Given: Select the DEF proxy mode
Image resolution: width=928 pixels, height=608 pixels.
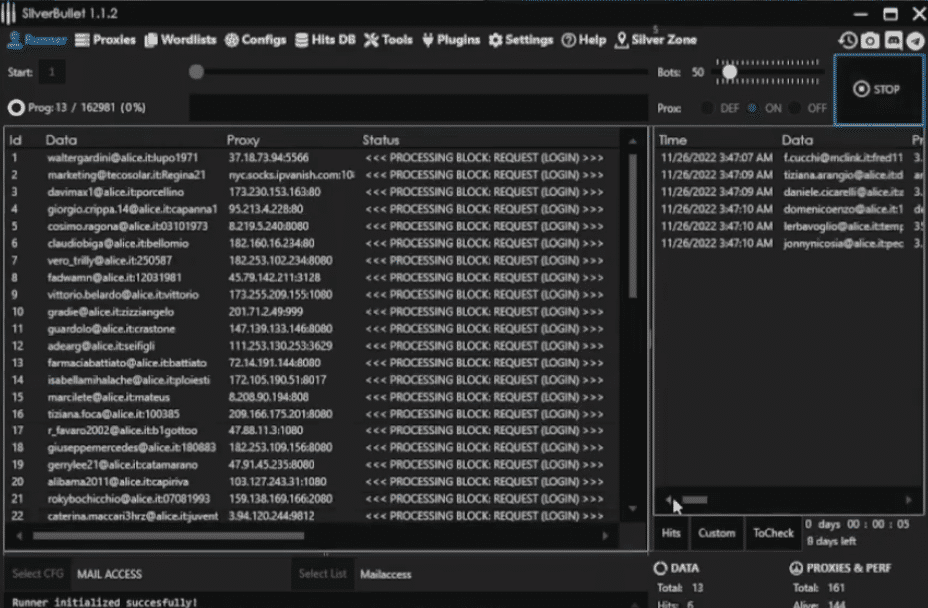Looking at the screenshot, I should click(720, 108).
